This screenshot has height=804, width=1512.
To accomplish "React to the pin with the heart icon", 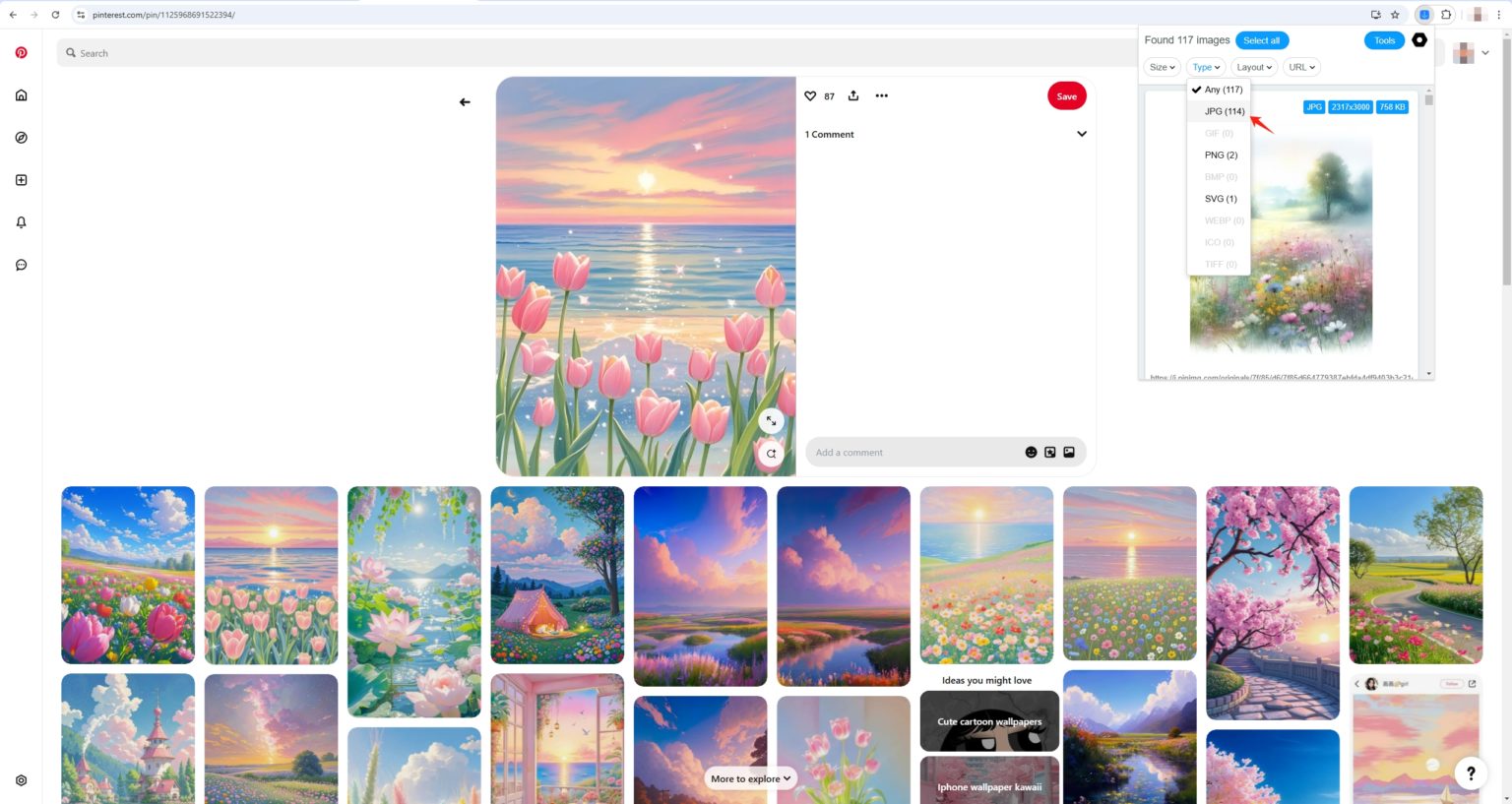I will (809, 95).
